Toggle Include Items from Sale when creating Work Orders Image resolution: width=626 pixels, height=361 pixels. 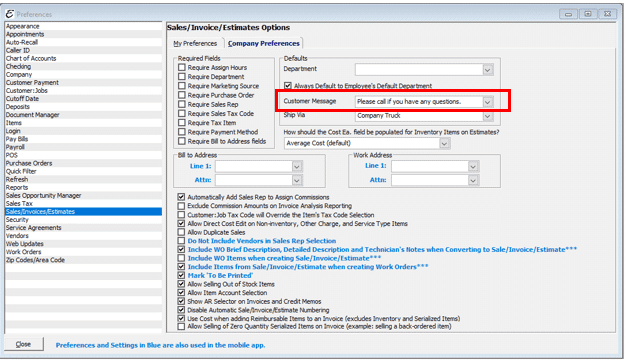[181, 267]
